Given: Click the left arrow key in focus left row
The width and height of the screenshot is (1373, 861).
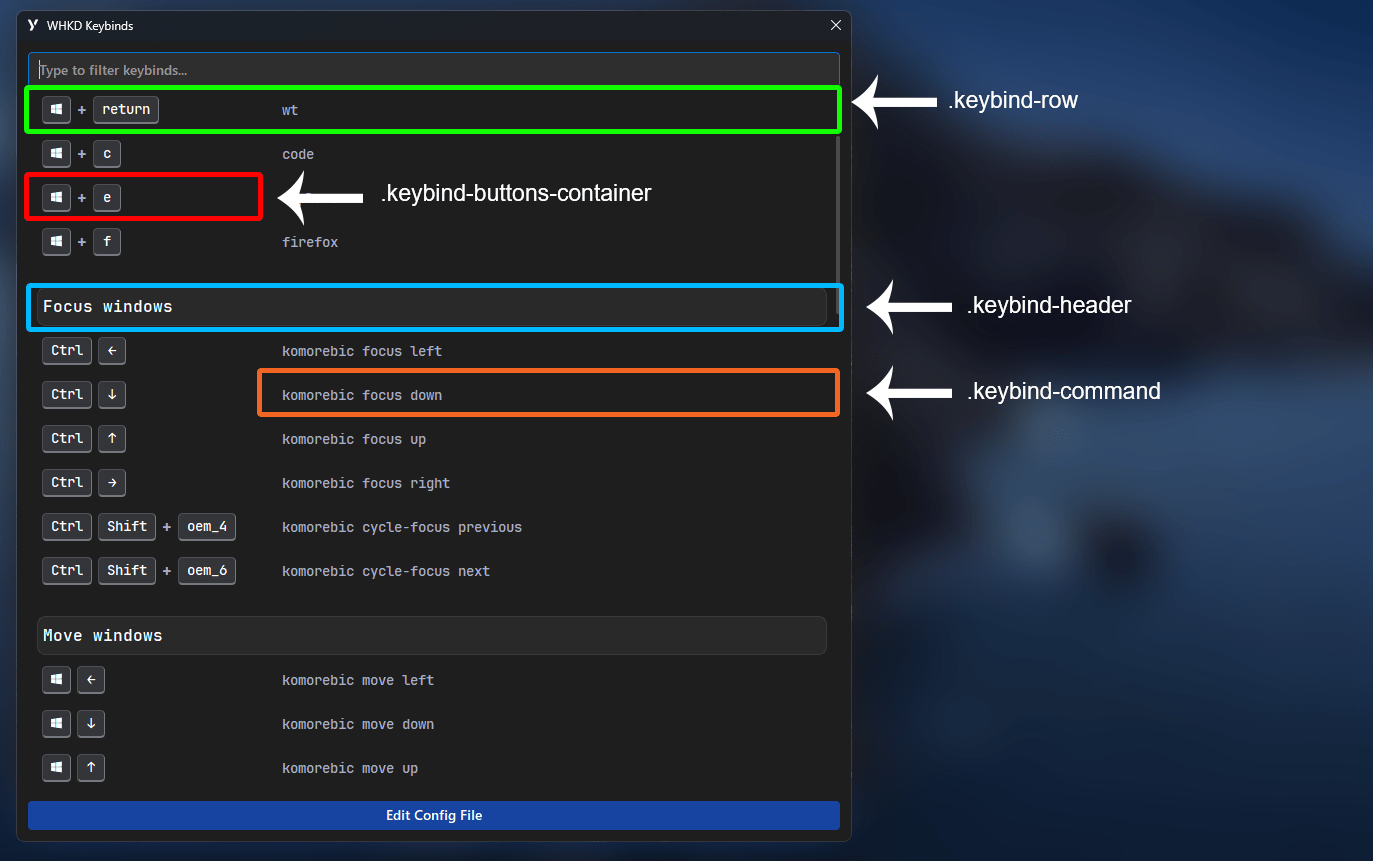Looking at the screenshot, I should tap(112, 351).
